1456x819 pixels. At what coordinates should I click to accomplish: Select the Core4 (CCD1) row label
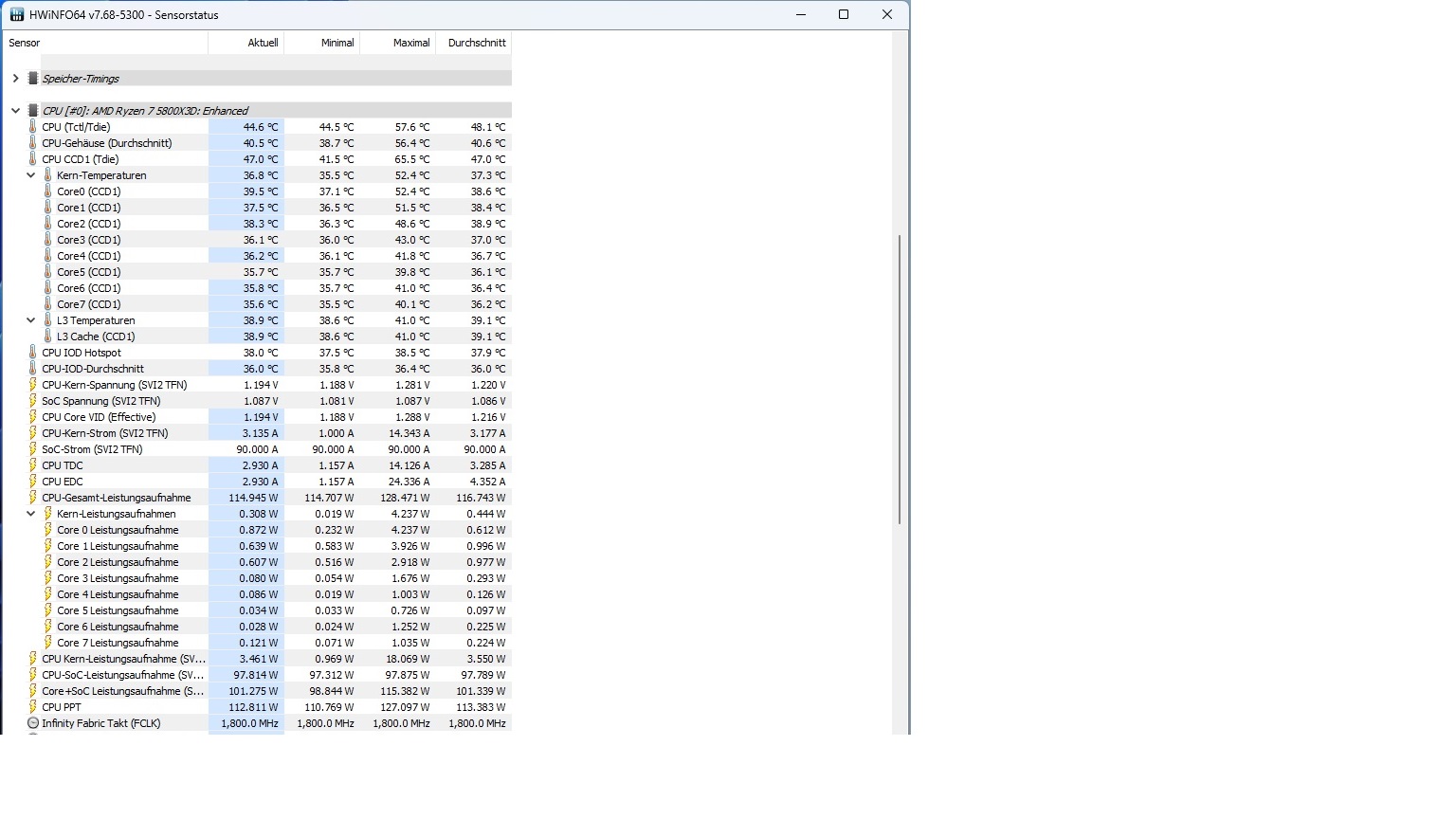click(x=88, y=256)
